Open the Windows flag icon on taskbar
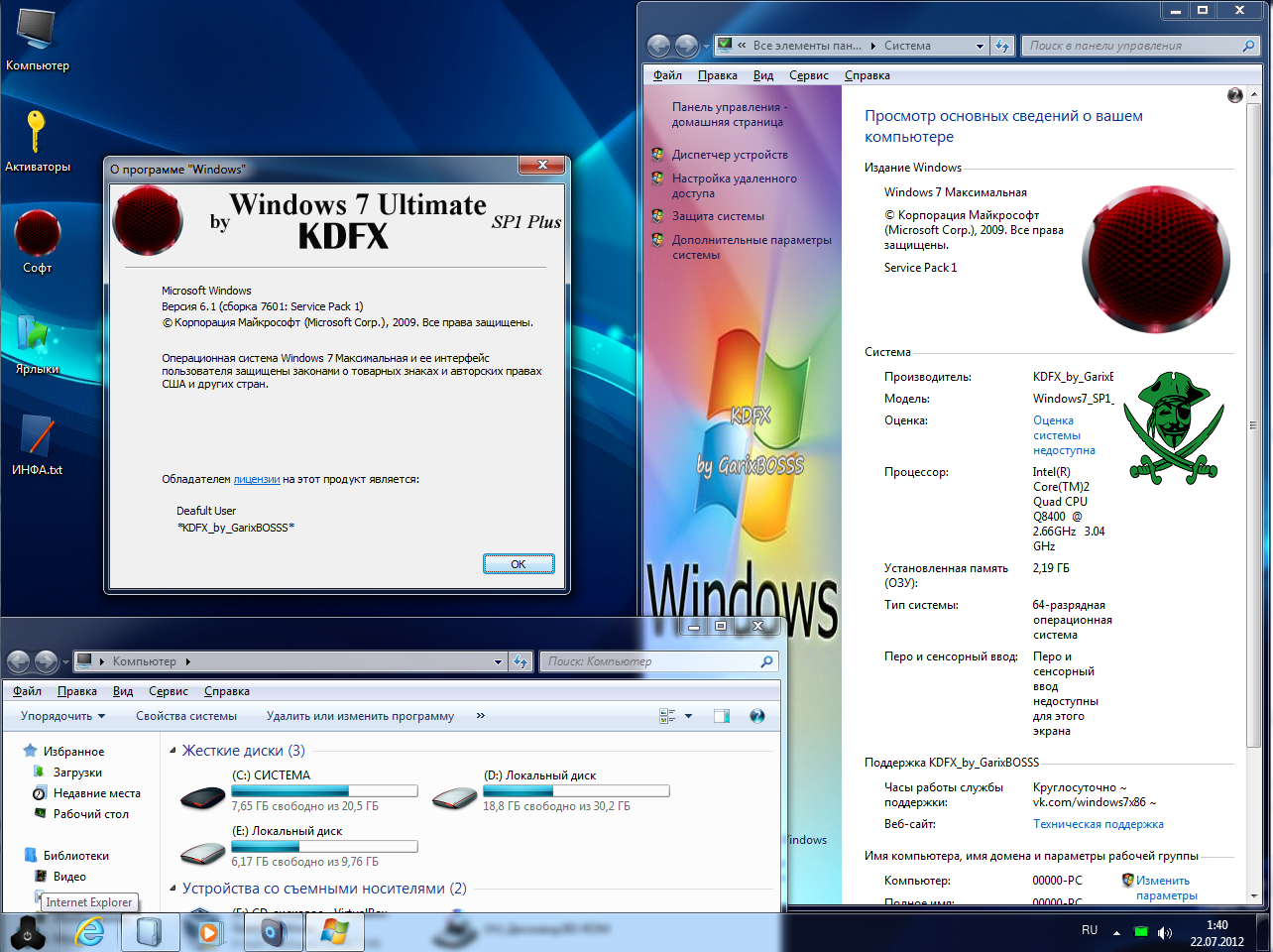The height and width of the screenshot is (952, 1273). (x=334, y=932)
